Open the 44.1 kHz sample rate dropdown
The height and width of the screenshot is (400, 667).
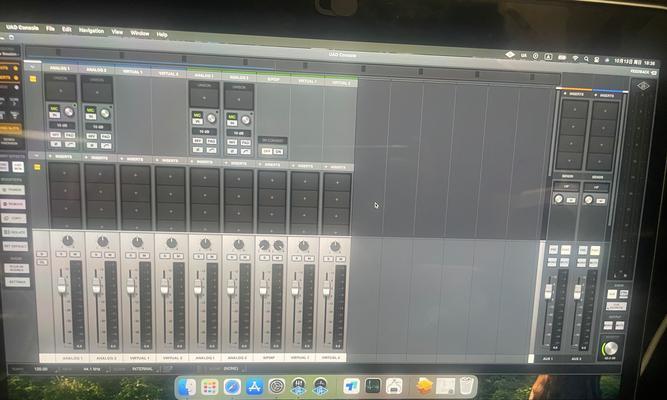[x=92, y=369]
